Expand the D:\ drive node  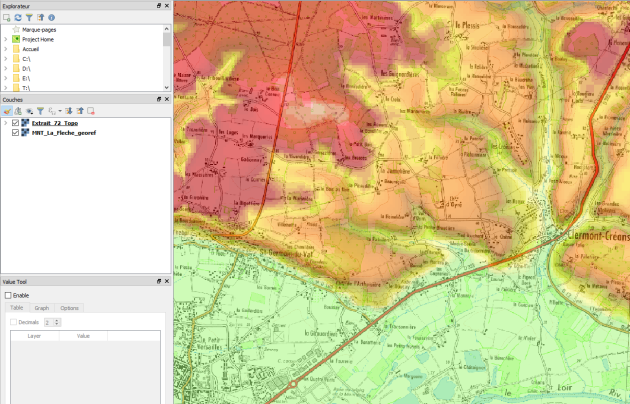click(6, 69)
